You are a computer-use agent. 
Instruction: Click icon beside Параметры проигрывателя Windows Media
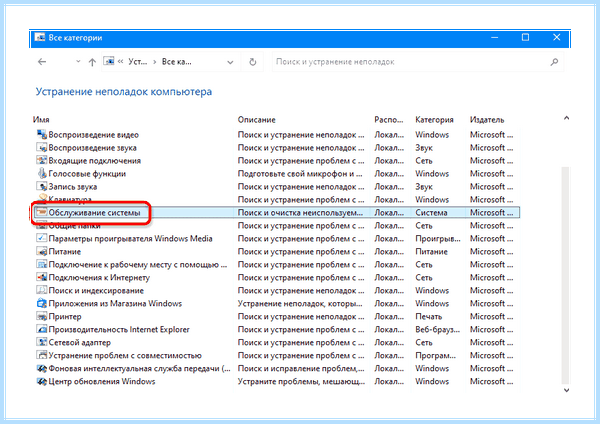(x=41, y=238)
